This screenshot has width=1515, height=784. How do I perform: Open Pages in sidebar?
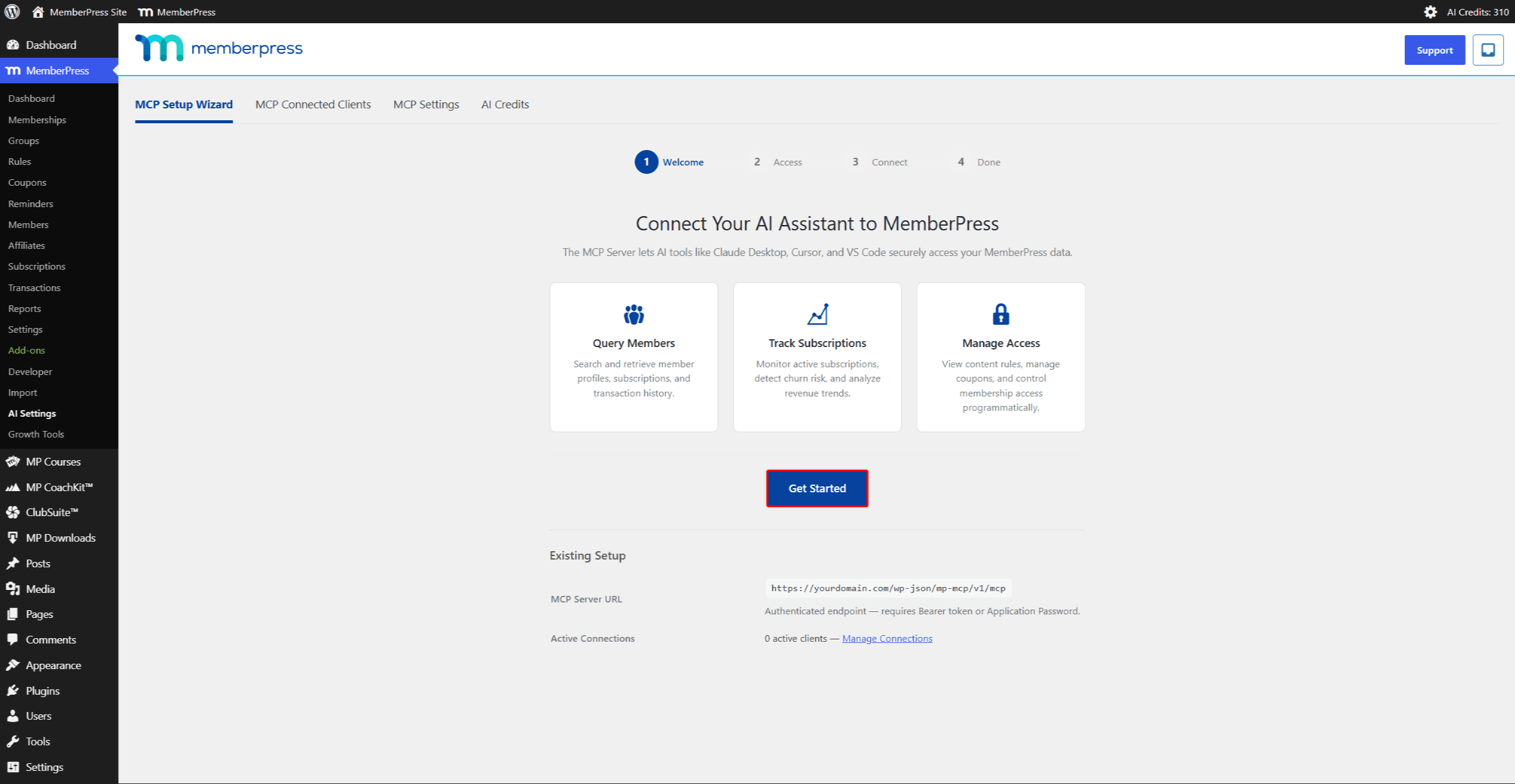tap(59, 614)
